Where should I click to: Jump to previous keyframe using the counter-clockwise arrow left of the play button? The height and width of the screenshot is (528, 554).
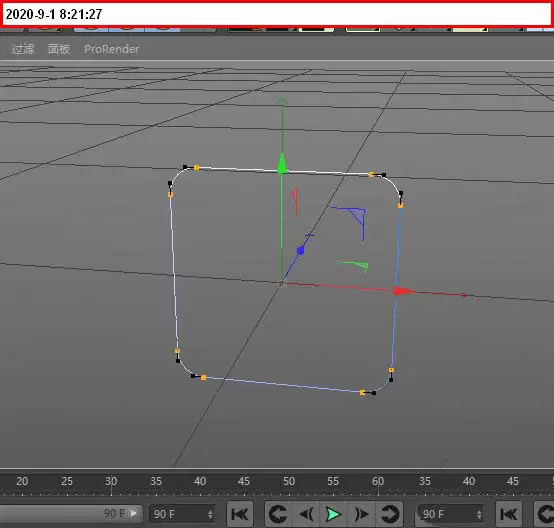pyautogui.click(x=278, y=514)
